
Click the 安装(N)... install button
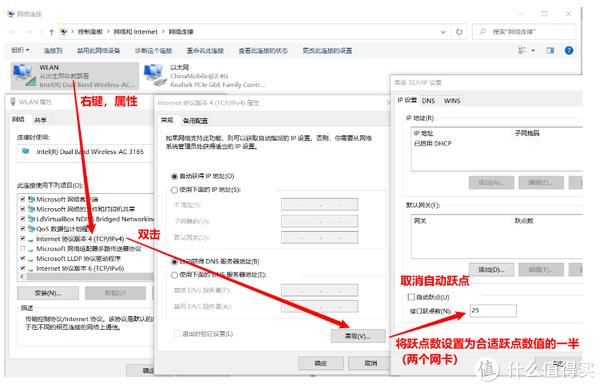click(x=48, y=293)
